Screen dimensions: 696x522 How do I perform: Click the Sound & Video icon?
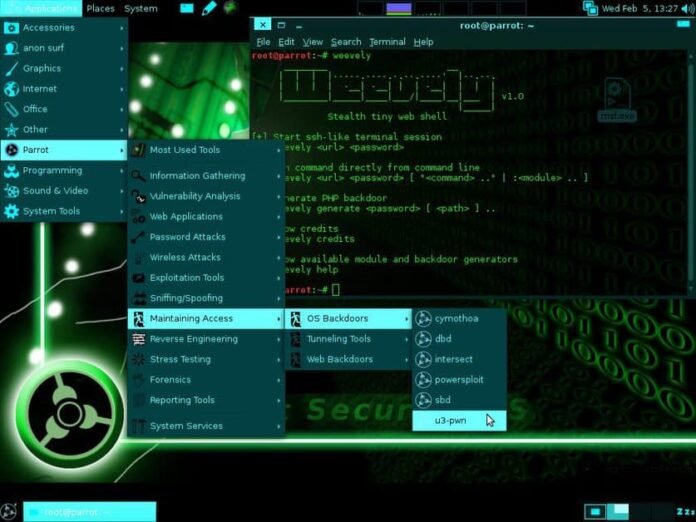11,191
